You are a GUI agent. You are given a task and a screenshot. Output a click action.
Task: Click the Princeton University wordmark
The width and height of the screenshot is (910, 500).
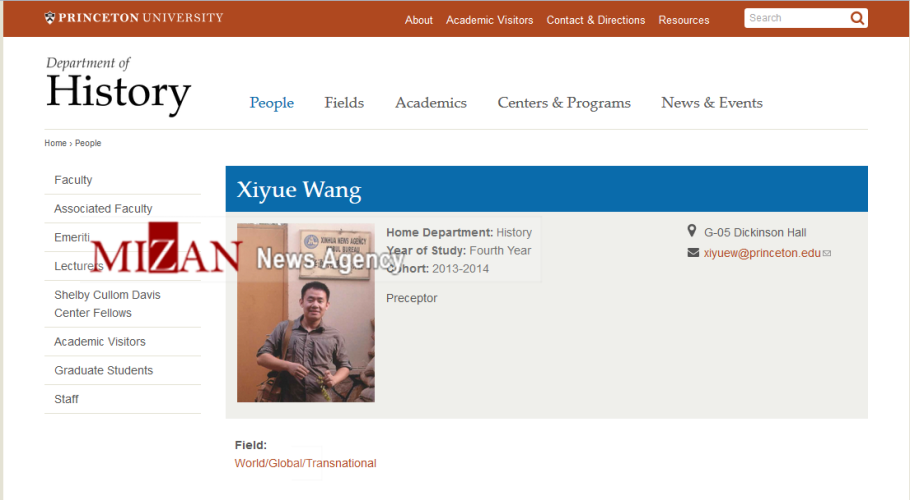[141, 17]
